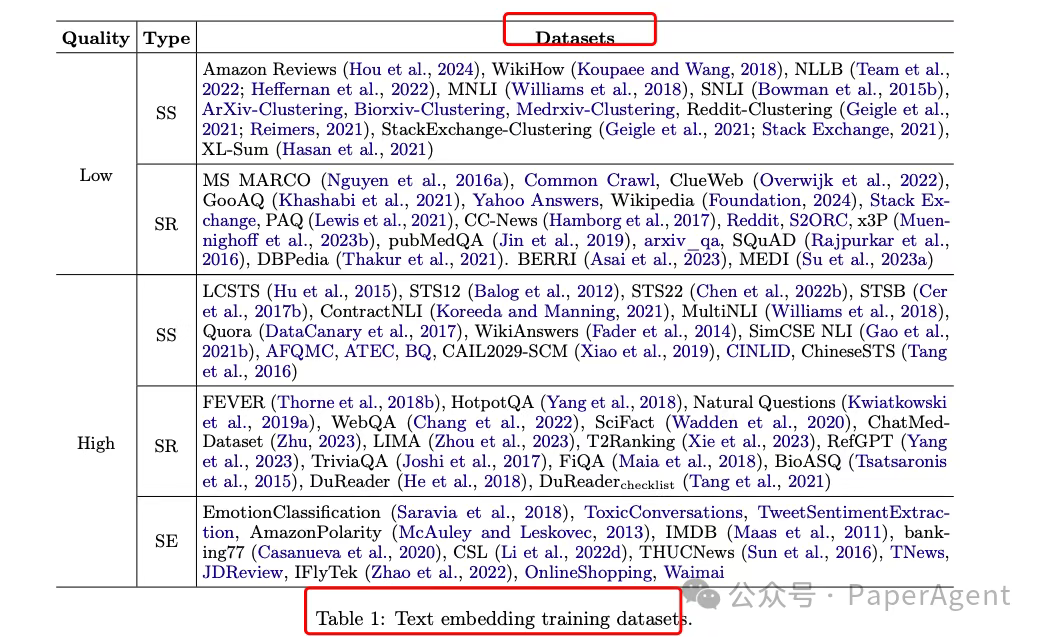Select the Quality column header
1044x637 pixels.
[95, 39]
